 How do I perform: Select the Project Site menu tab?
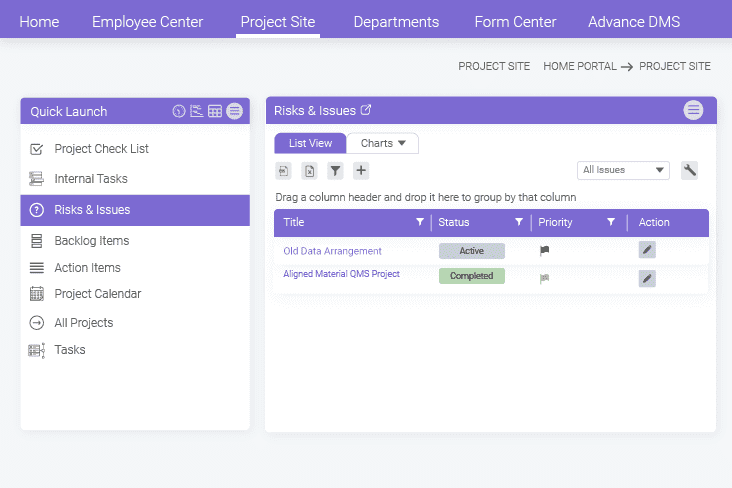[278, 22]
